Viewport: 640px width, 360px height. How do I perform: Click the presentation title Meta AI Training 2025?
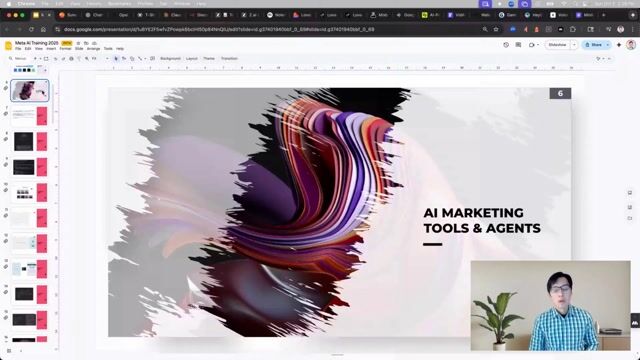[37, 43]
